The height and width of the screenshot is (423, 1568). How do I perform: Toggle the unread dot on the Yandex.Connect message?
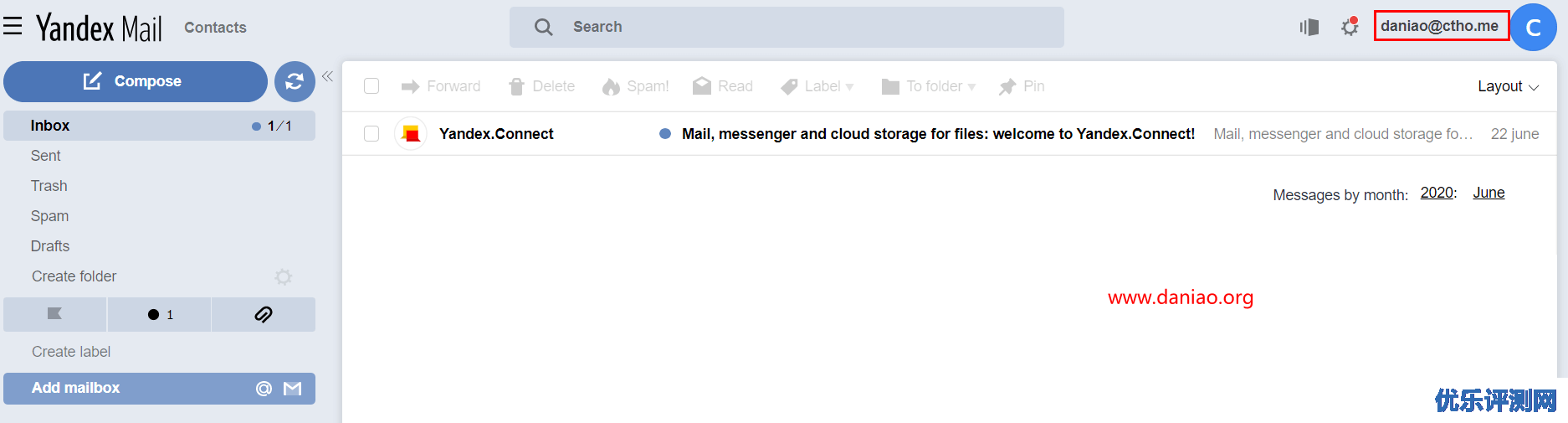665,134
